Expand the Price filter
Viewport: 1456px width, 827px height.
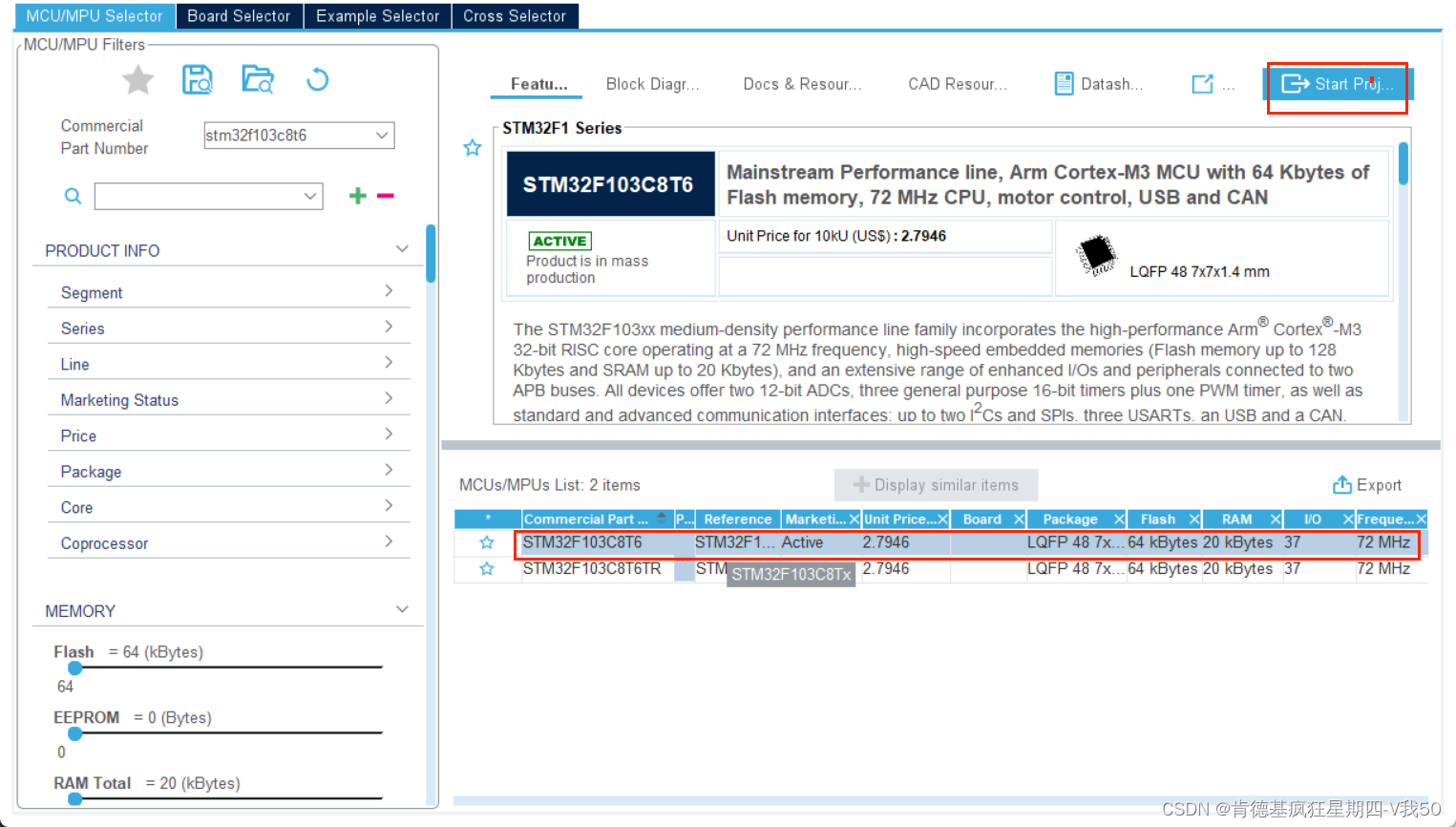[x=389, y=434]
